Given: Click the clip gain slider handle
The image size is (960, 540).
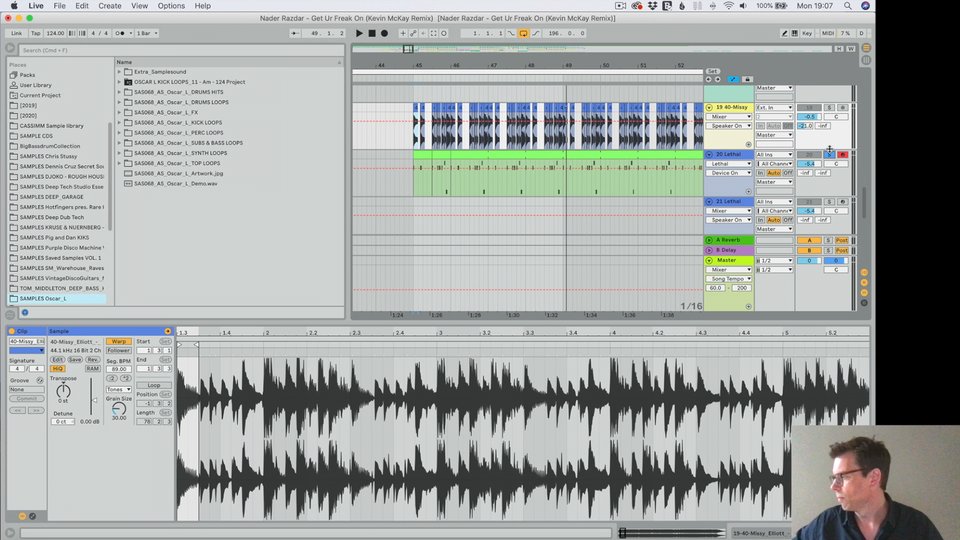Looking at the screenshot, I should click(x=94, y=400).
